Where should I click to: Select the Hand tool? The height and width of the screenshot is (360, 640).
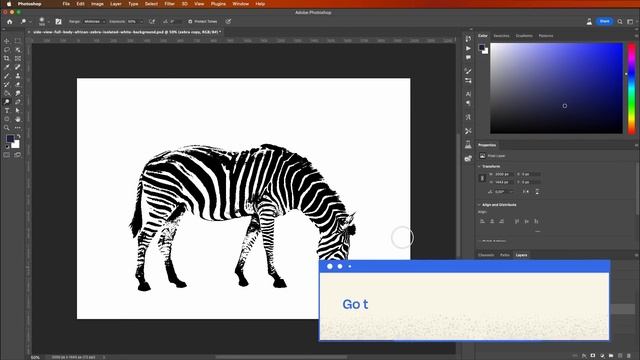tap(18, 119)
